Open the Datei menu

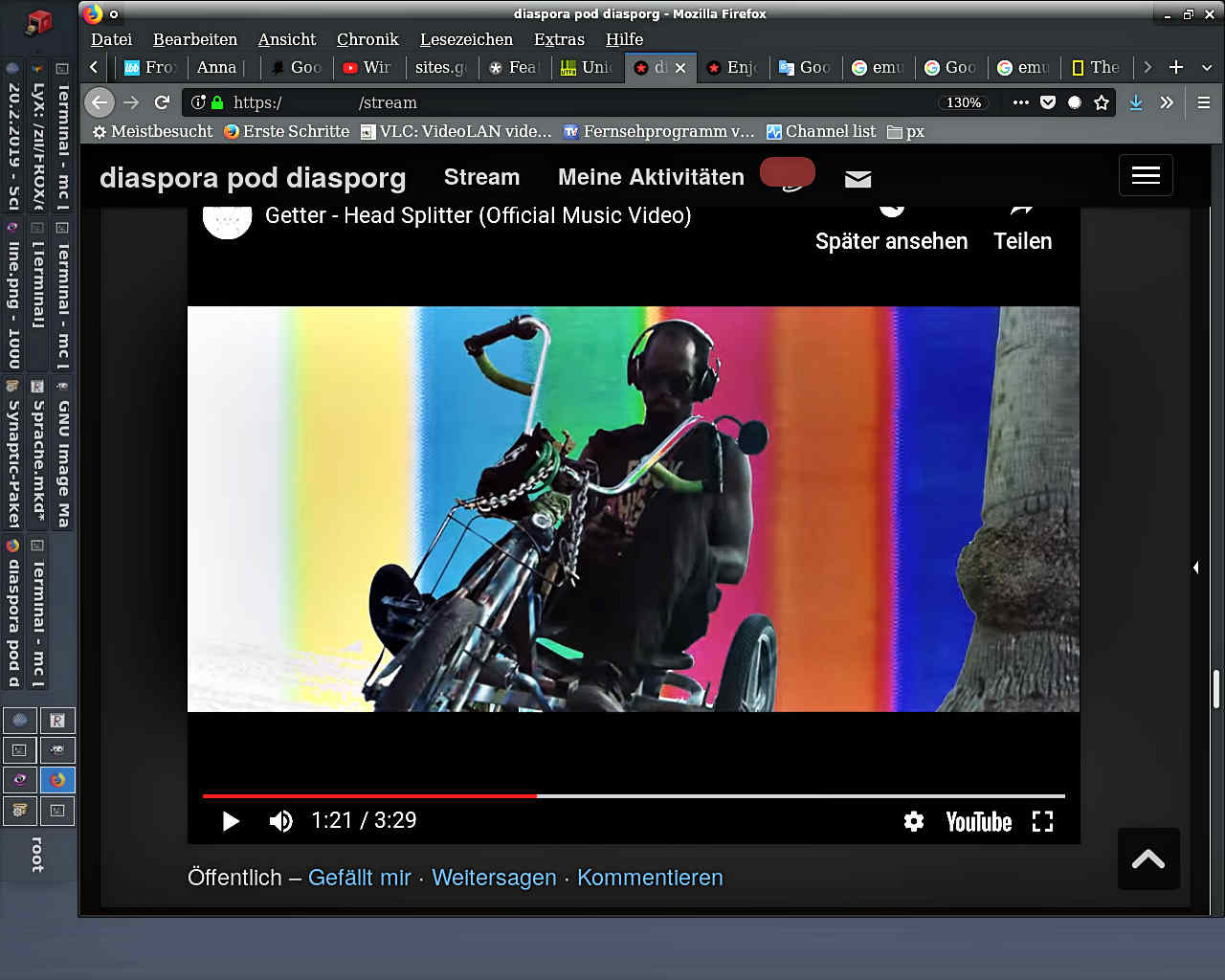pos(111,39)
